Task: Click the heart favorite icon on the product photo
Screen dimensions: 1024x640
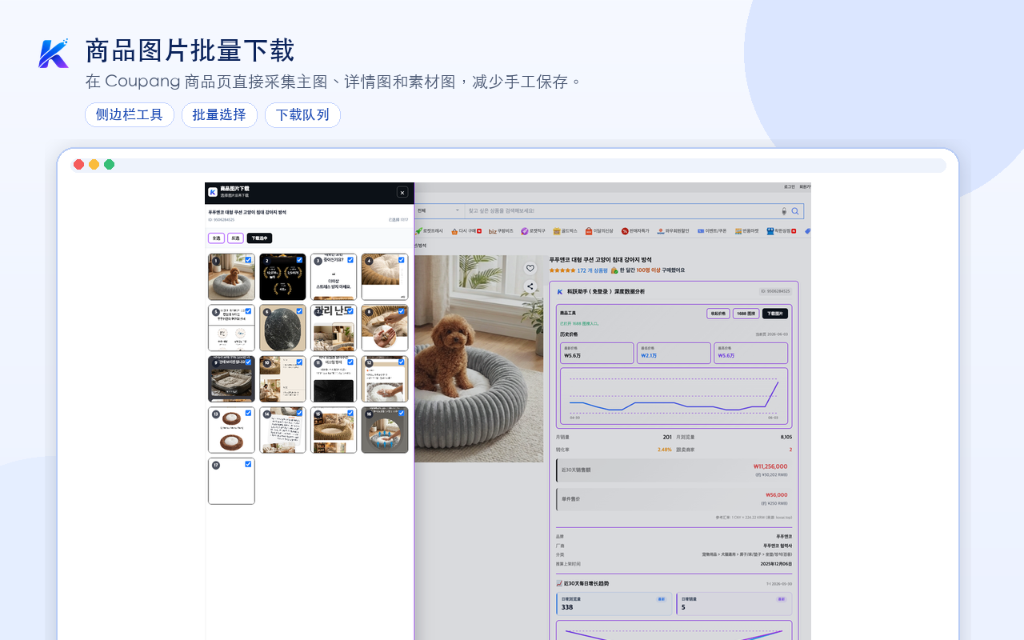Action: (530, 268)
